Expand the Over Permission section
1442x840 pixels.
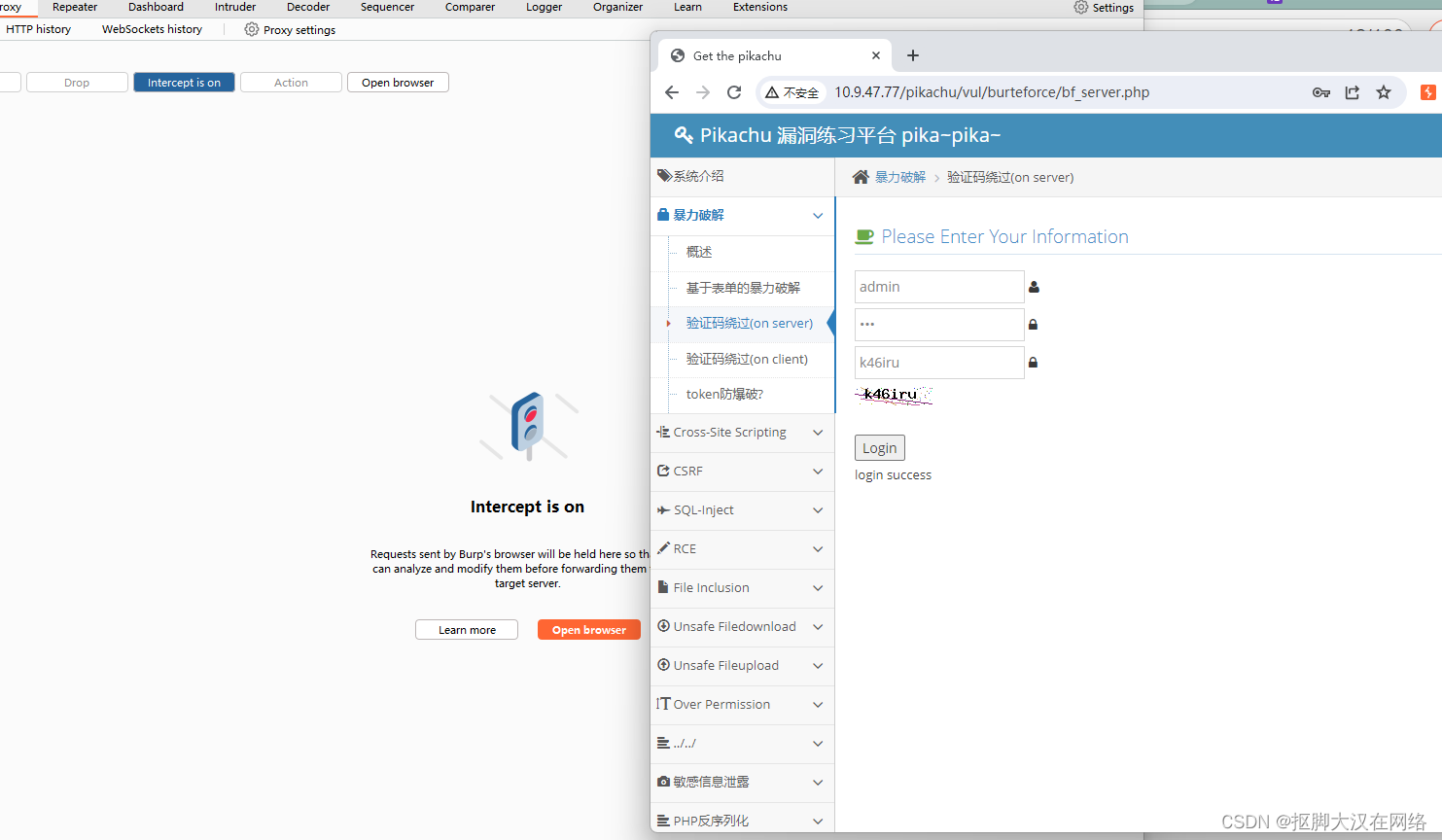[x=742, y=705]
